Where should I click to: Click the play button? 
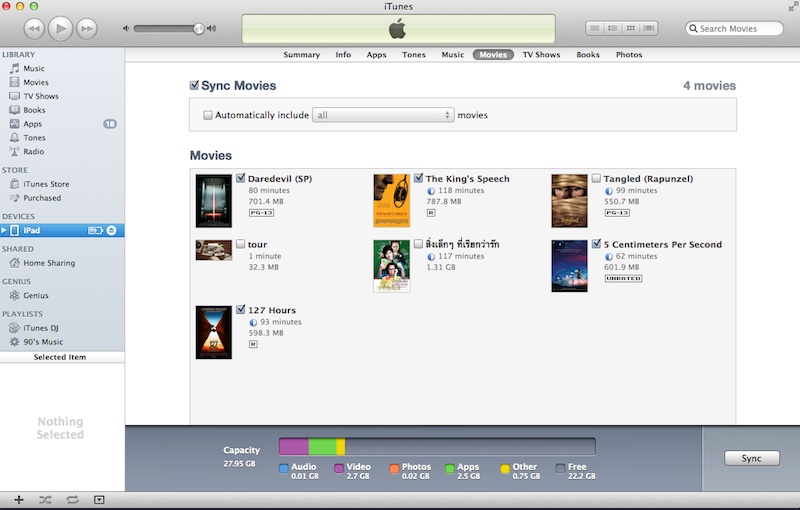click(x=60, y=28)
